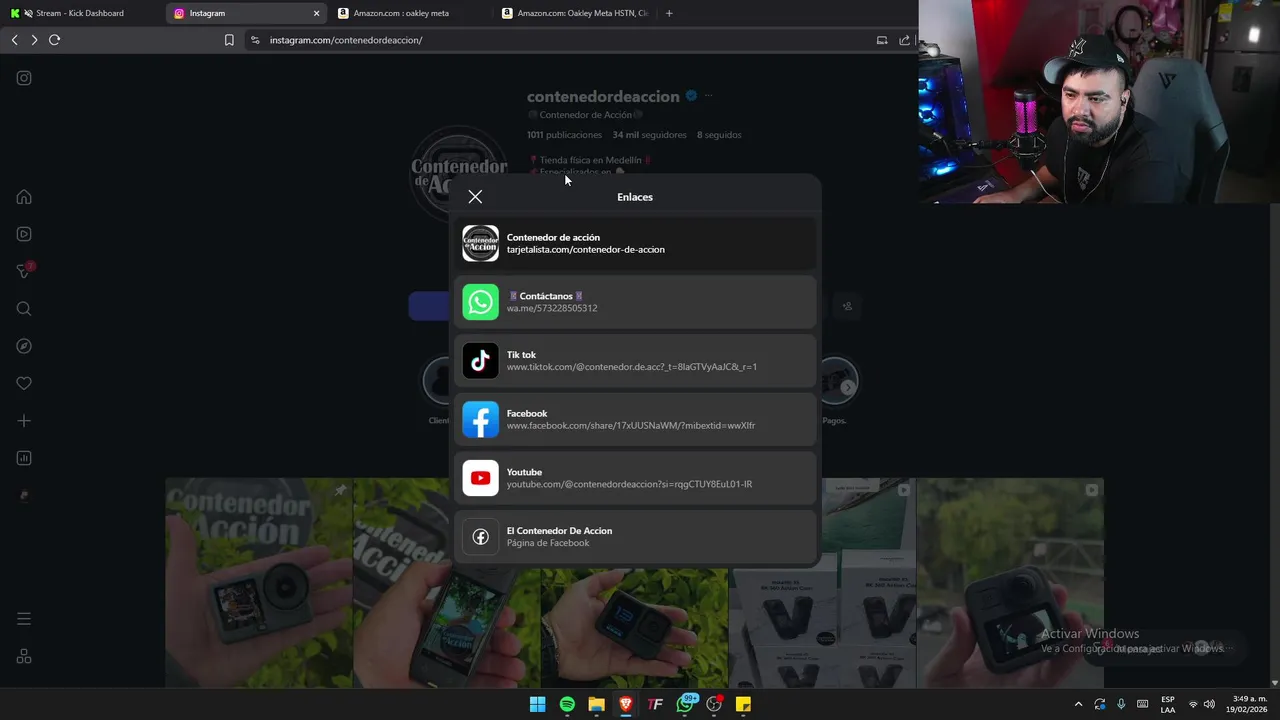This screenshot has height=720, width=1280.
Task: Open the Facebook share link
Action: point(635,419)
